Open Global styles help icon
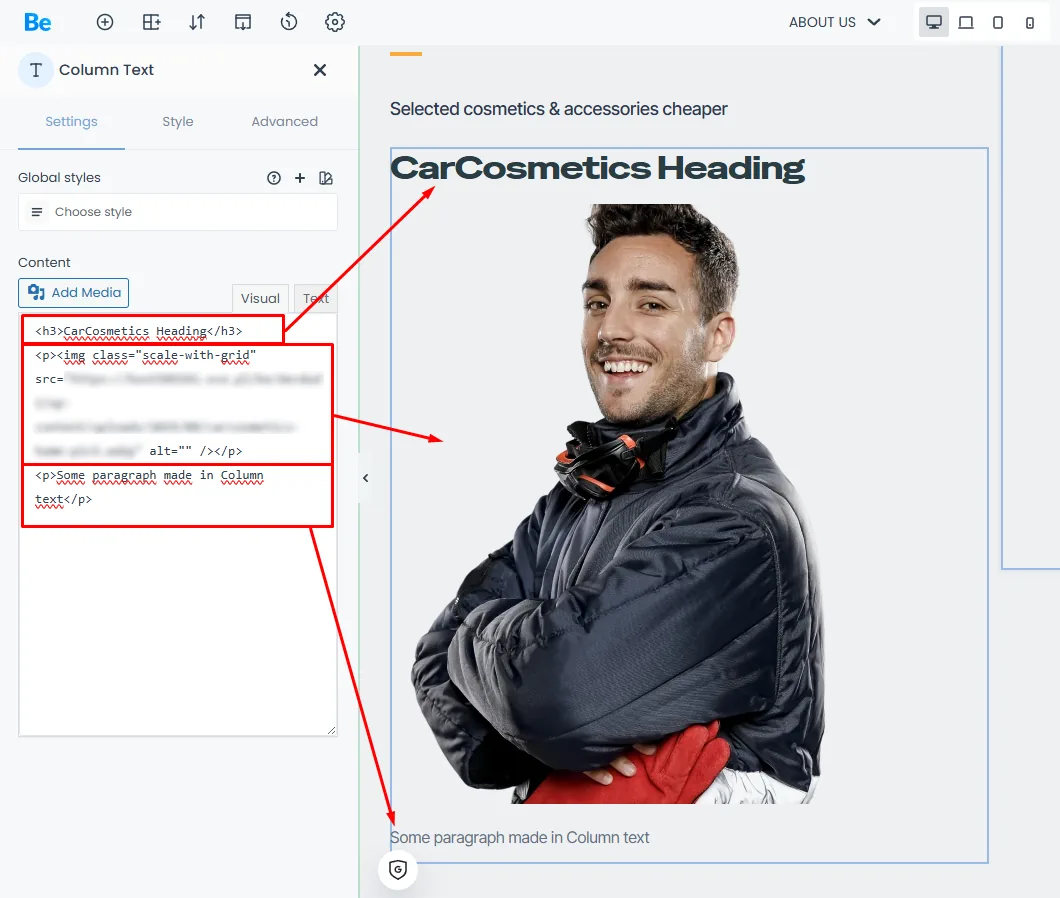 pos(274,178)
